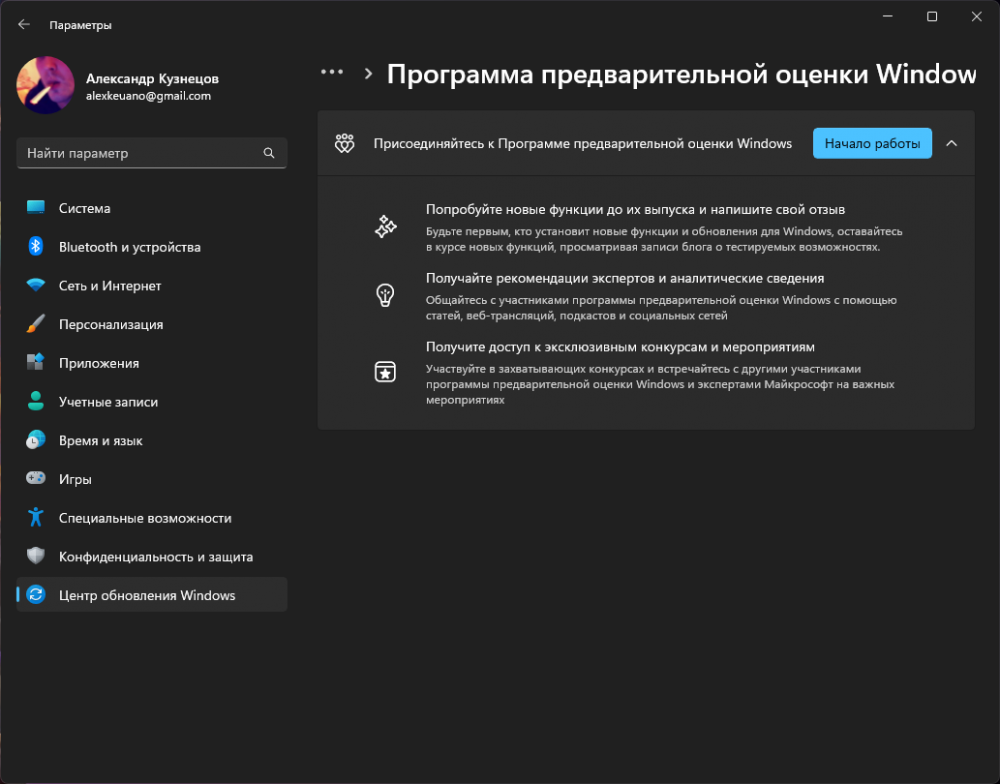Click 'Получайте рекомендации экспертов' heading
Viewport: 1000px width, 784px height.
[625, 278]
